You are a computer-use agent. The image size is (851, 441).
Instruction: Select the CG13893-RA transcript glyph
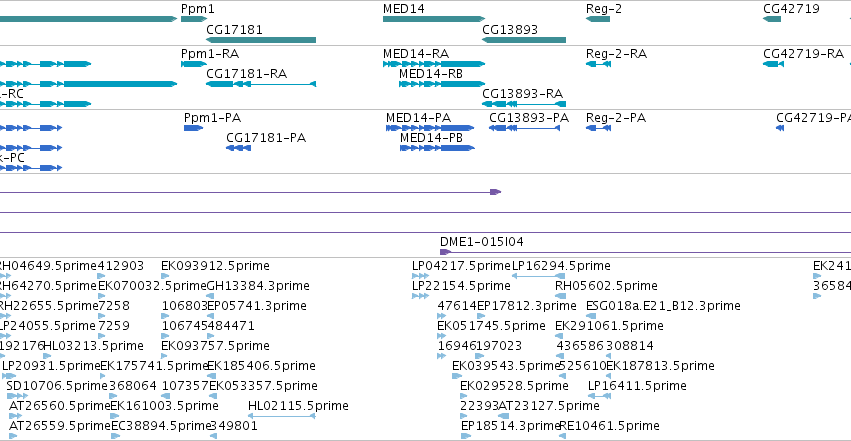pos(524,104)
